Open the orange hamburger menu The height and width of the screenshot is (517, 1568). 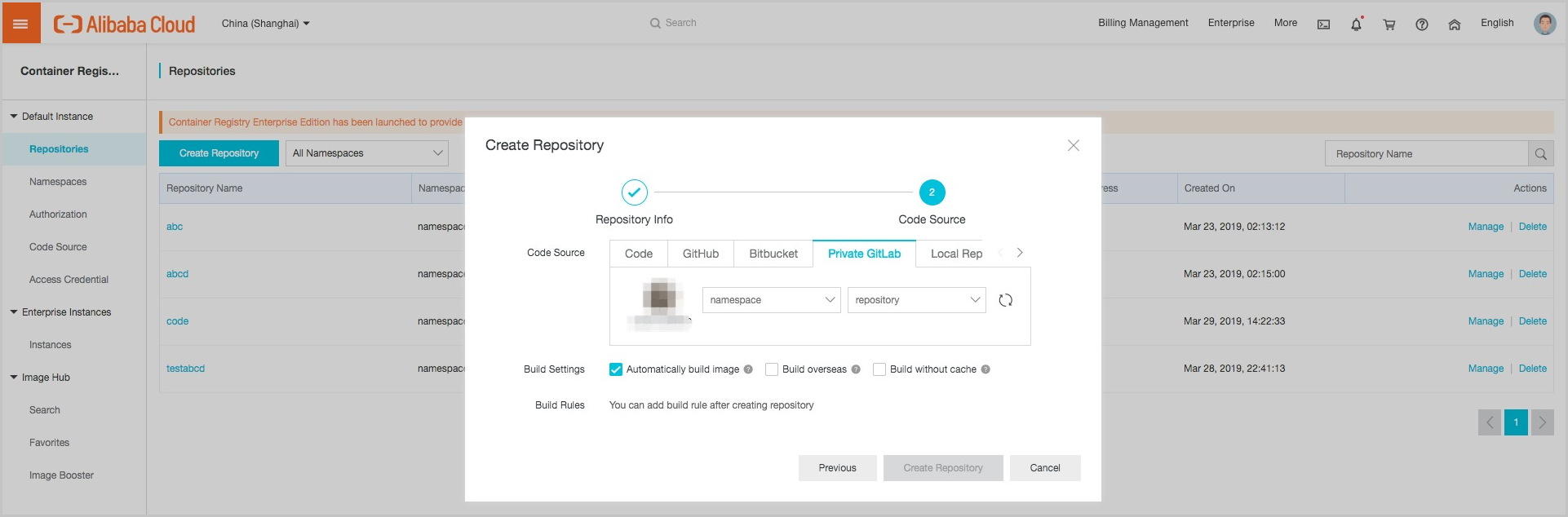20,24
